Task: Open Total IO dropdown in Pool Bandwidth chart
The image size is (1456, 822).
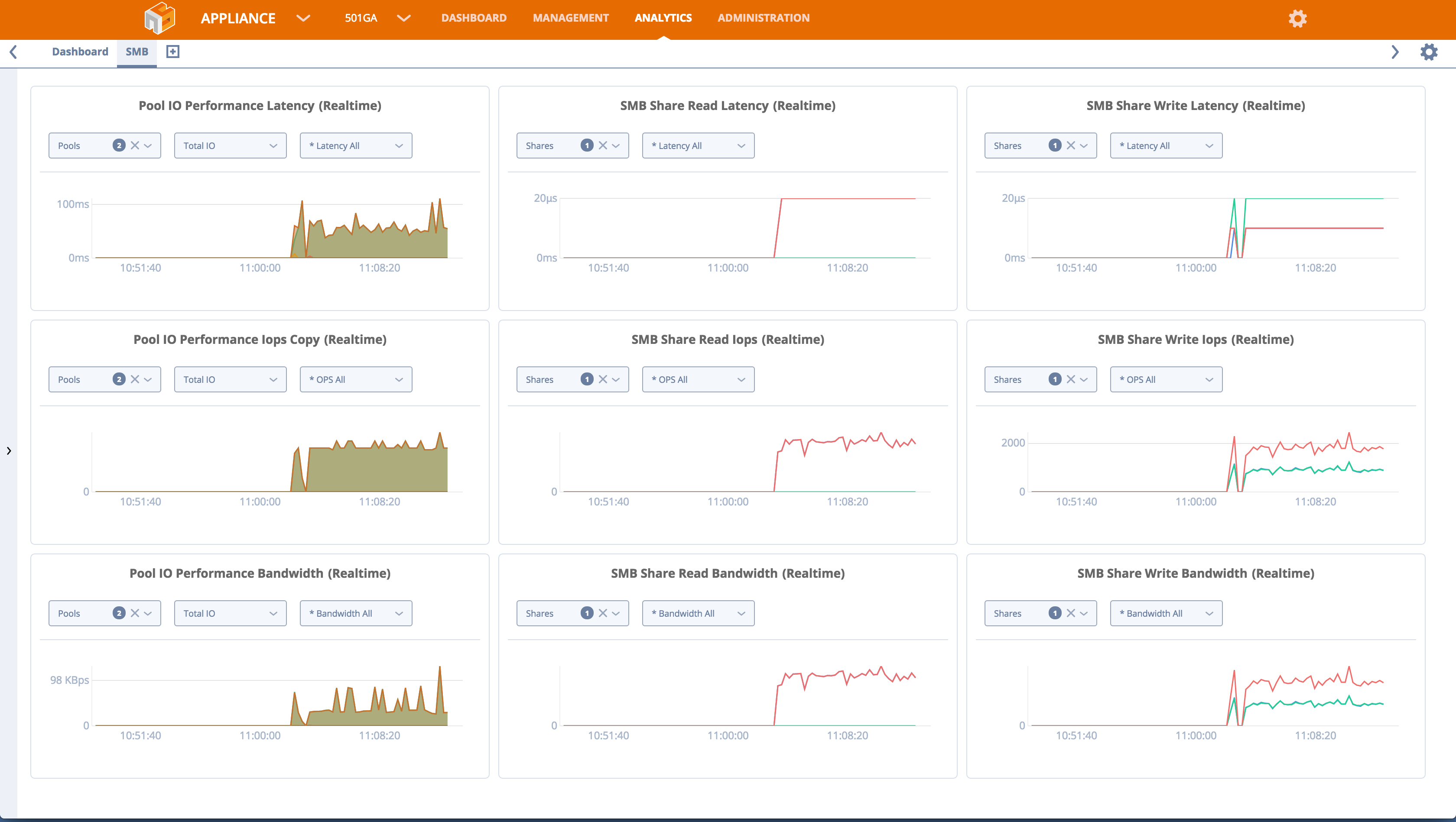Action: point(230,614)
